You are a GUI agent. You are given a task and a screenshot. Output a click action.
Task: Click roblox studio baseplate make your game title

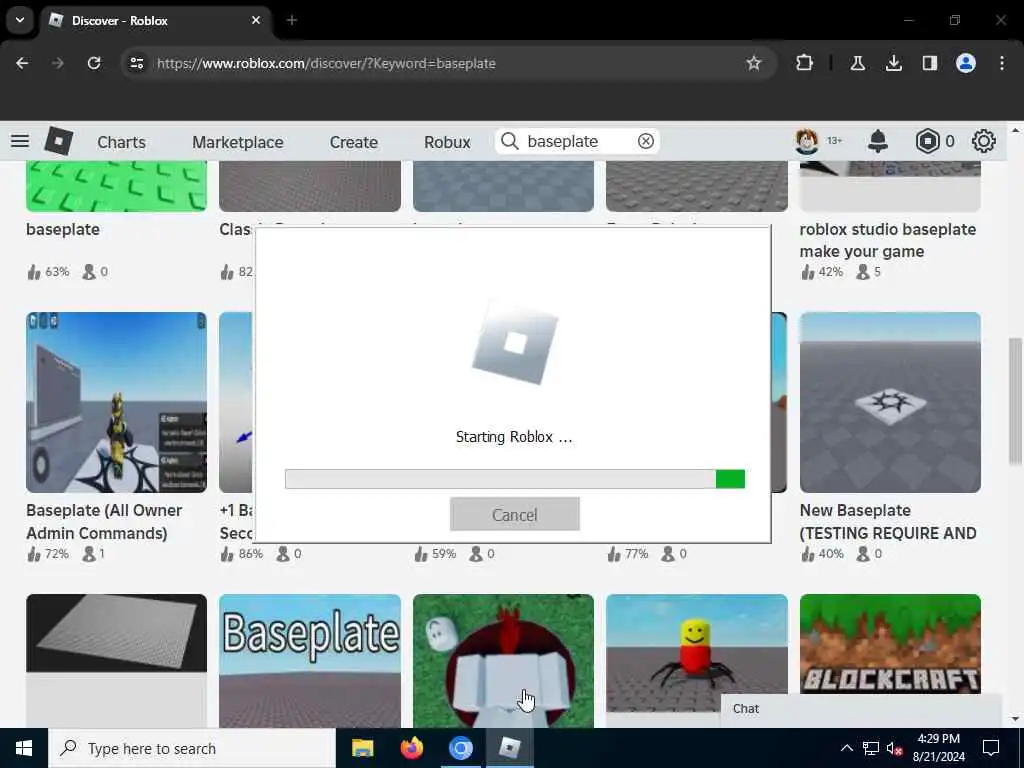pos(888,240)
